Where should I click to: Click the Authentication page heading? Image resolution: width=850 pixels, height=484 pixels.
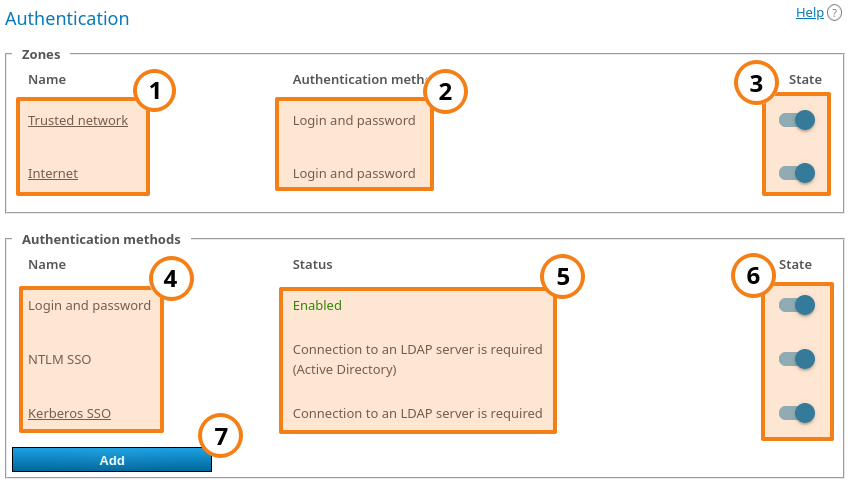[68, 19]
